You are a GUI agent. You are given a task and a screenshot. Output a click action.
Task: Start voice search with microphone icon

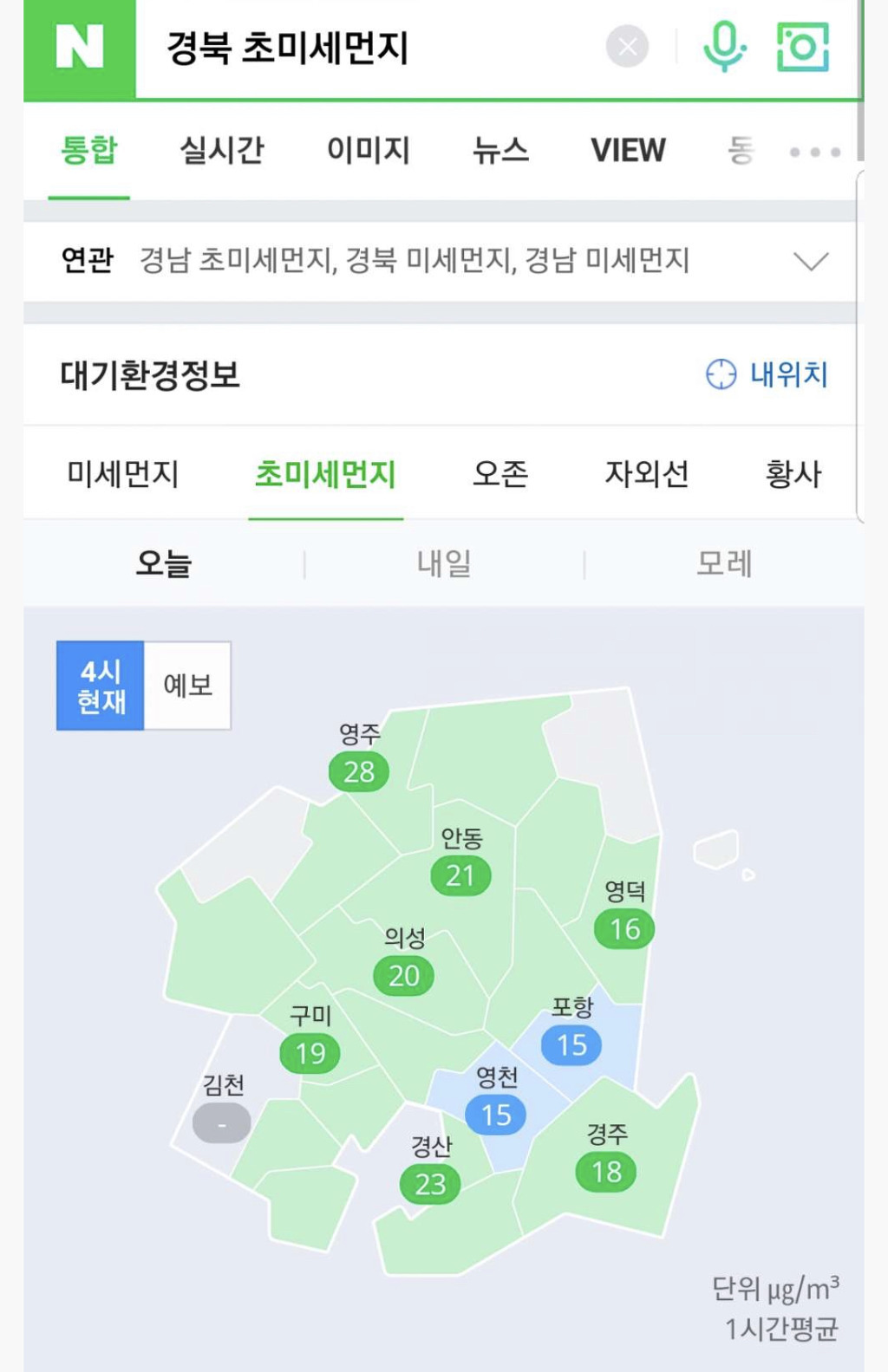tap(724, 47)
